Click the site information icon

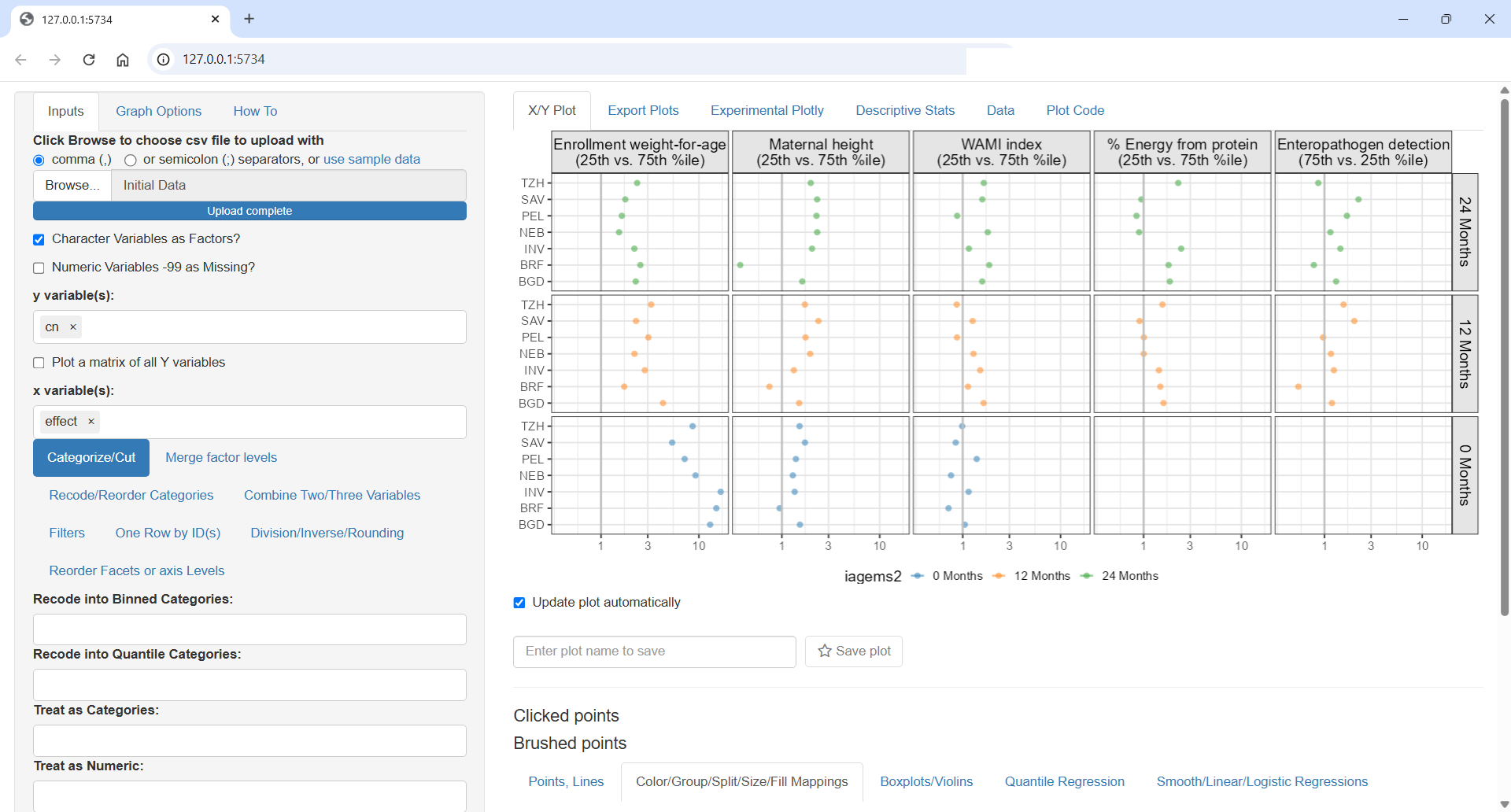(163, 60)
